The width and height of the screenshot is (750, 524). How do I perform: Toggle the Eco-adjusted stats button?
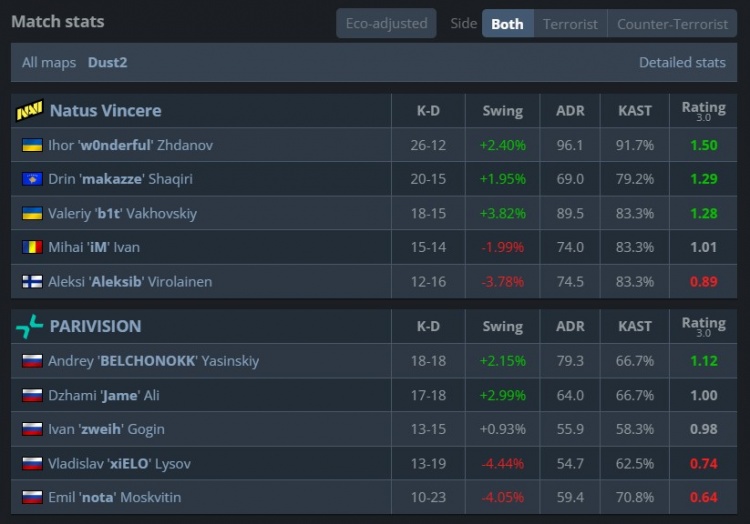click(x=386, y=23)
